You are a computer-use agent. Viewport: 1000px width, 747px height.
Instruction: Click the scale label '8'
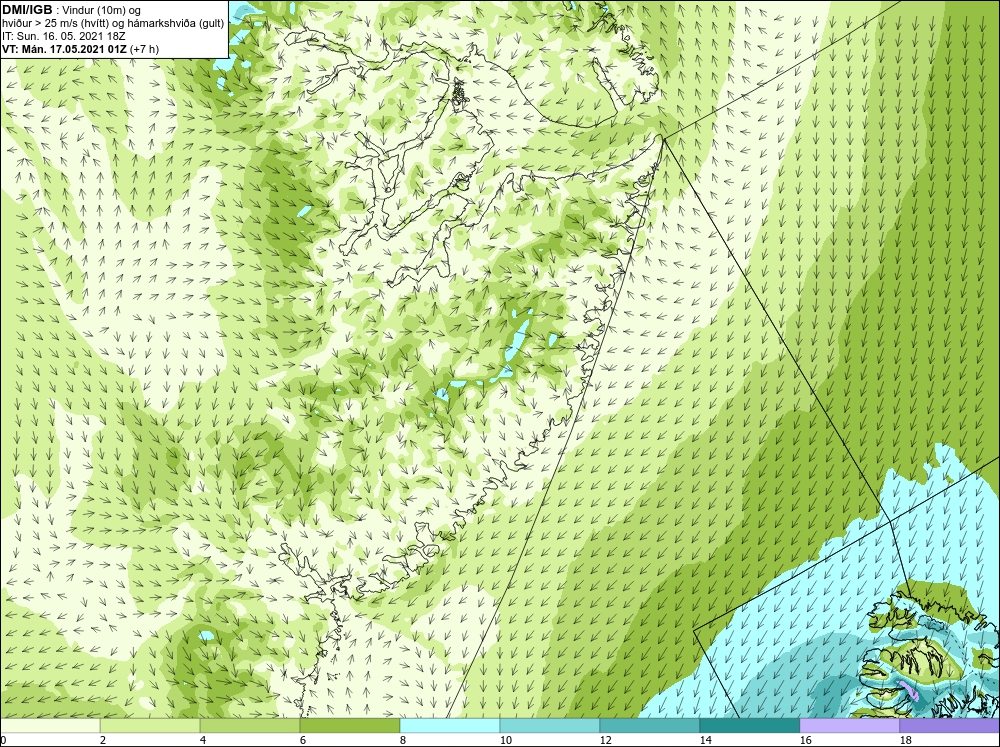pos(403,740)
